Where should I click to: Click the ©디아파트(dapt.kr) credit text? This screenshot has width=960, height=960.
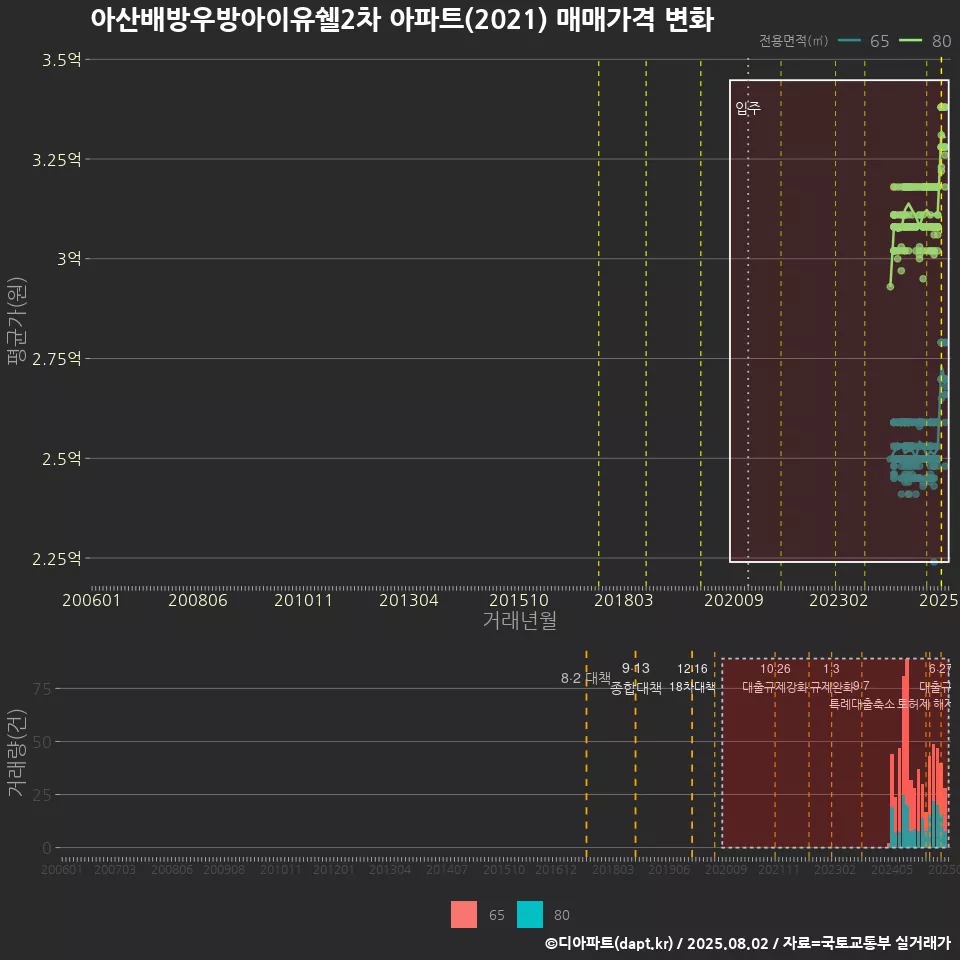point(609,943)
